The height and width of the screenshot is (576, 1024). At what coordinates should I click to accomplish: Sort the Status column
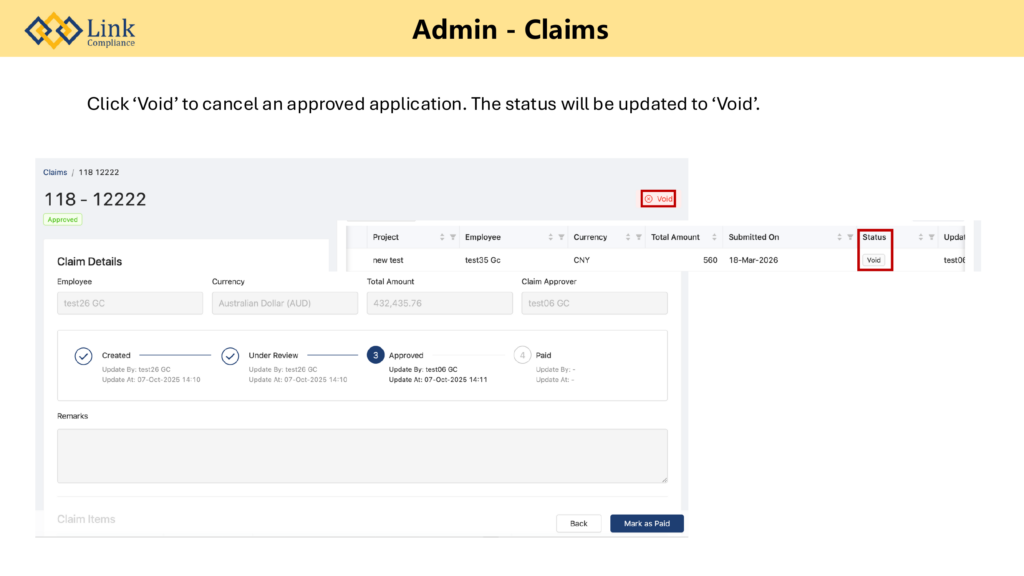click(x=920, y=237)
